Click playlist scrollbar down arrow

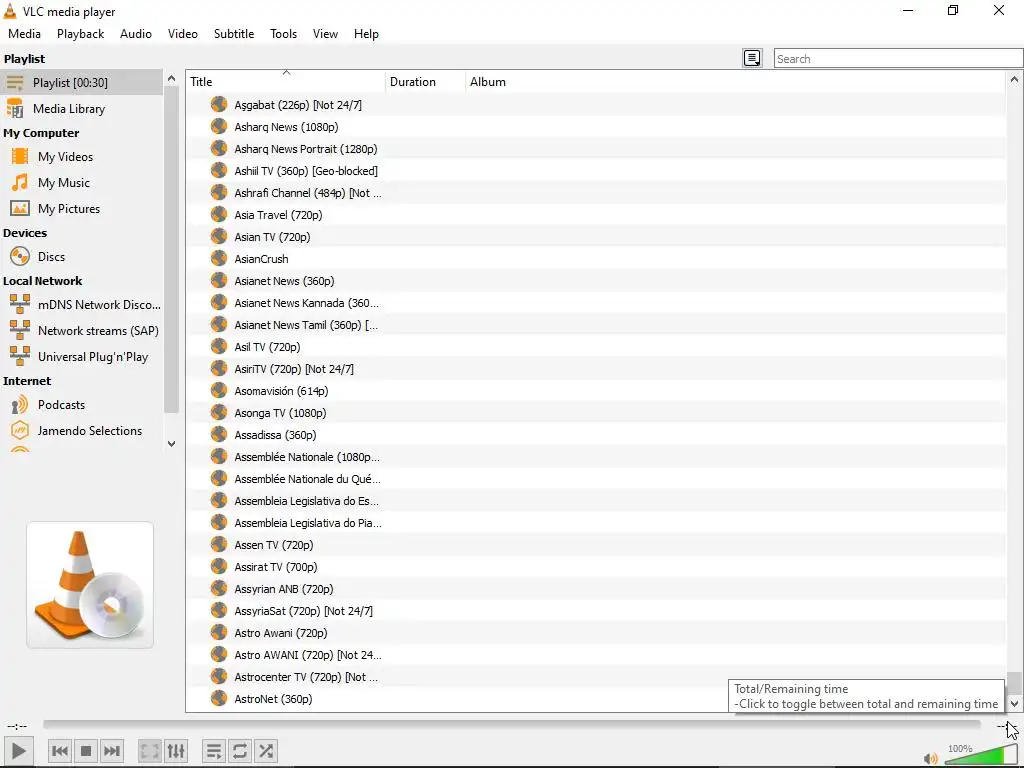[x=1014, y=703]
